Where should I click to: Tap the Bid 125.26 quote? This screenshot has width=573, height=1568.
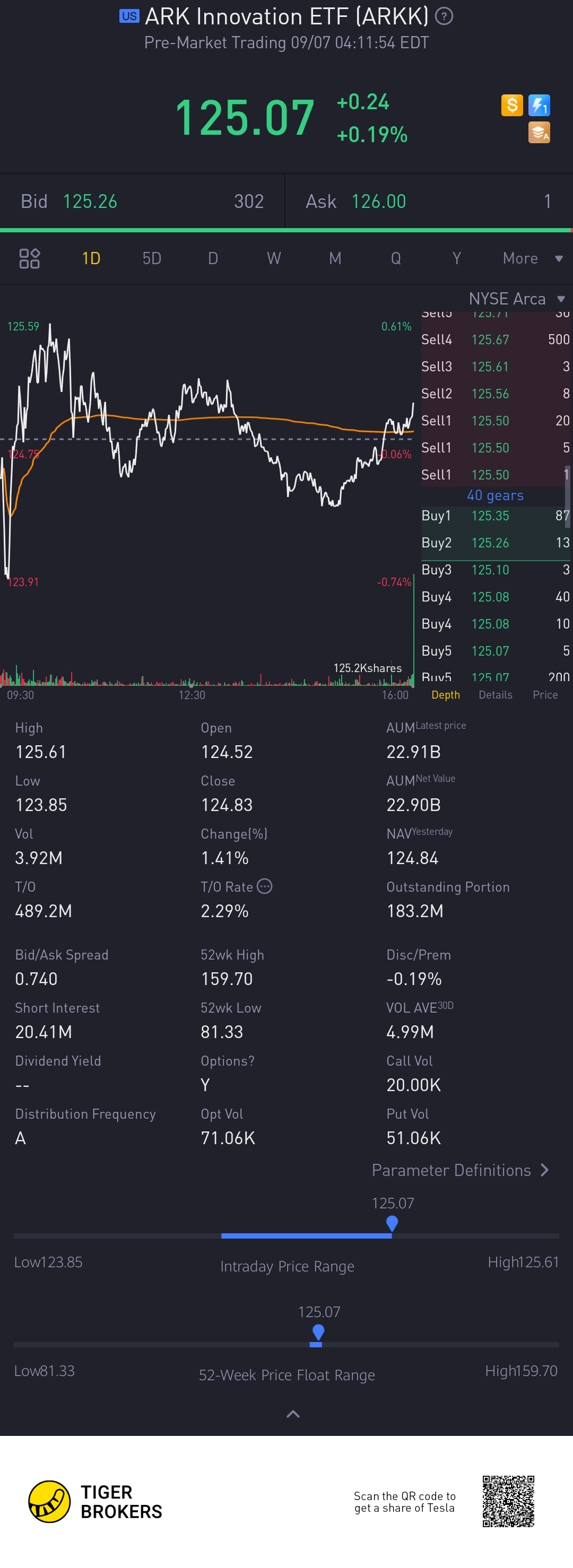142,202
